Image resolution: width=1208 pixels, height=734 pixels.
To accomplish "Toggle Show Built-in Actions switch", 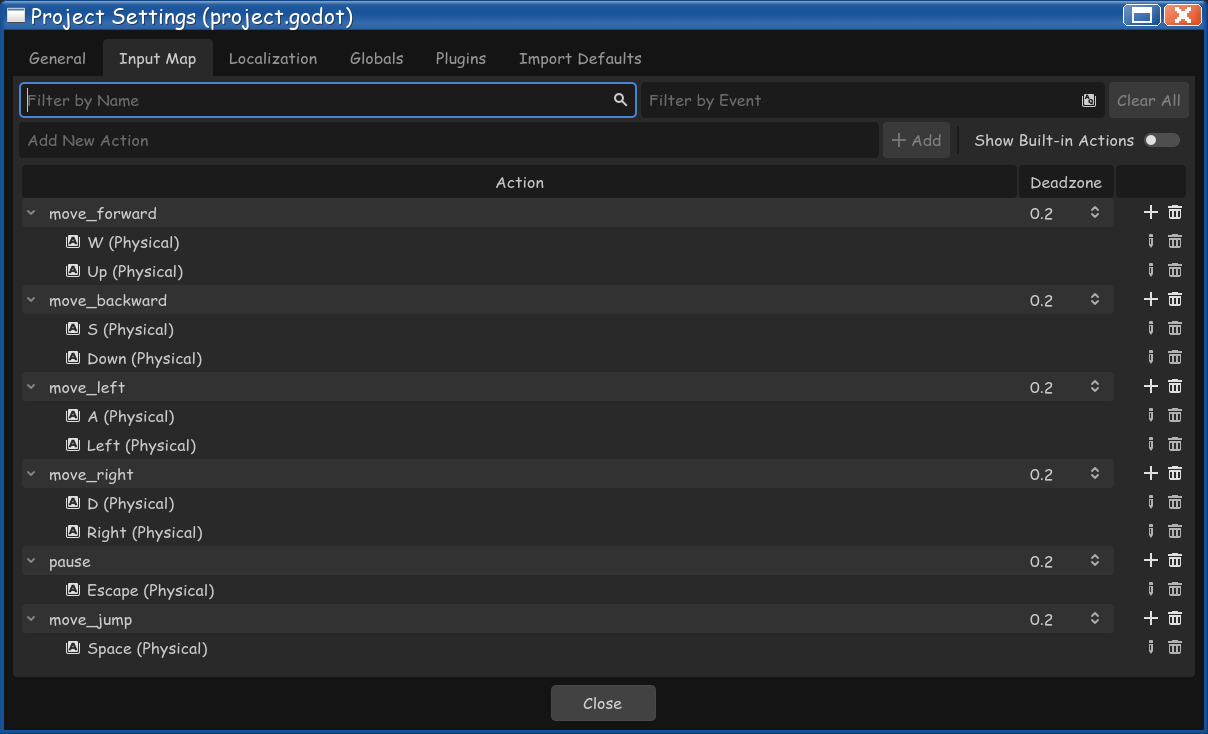I will click(x=1161, y=140).
